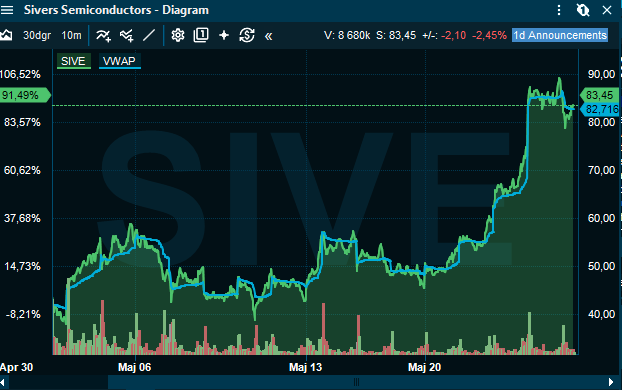This screenshot has height=390, width=622.
Task: Click the 70,00 price axis label
Action: click(601, 170)
